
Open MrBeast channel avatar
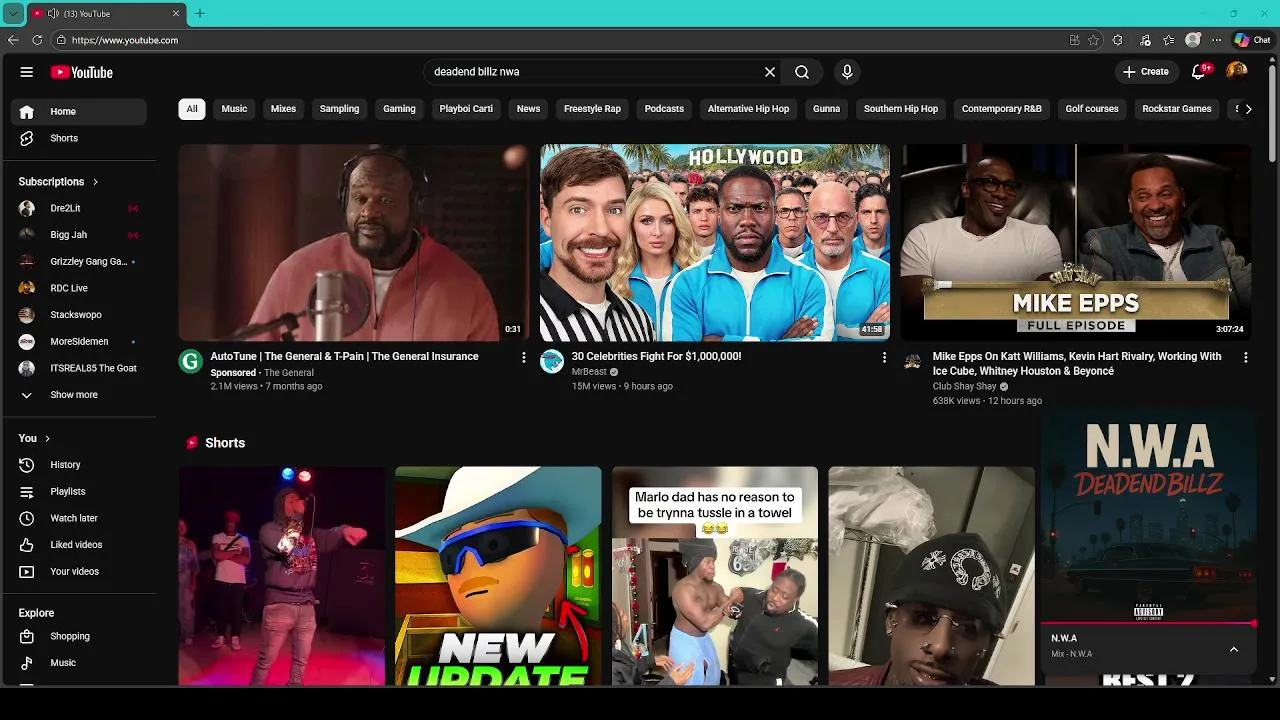coord(552,362)
